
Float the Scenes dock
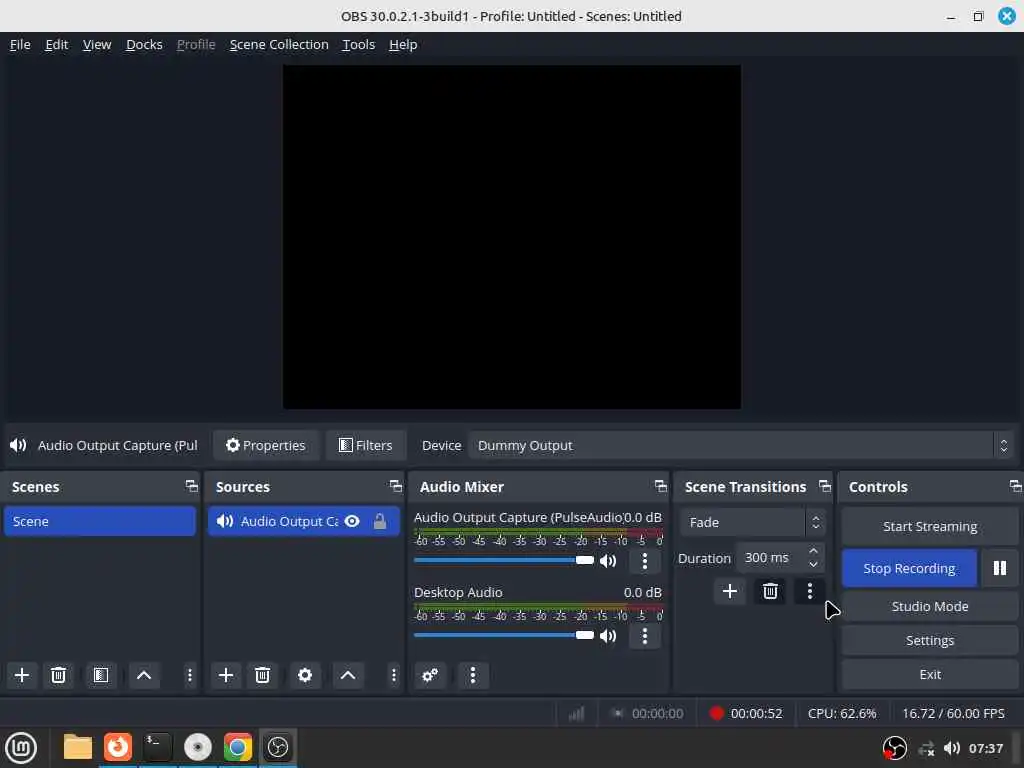click(x=191, y=486)
